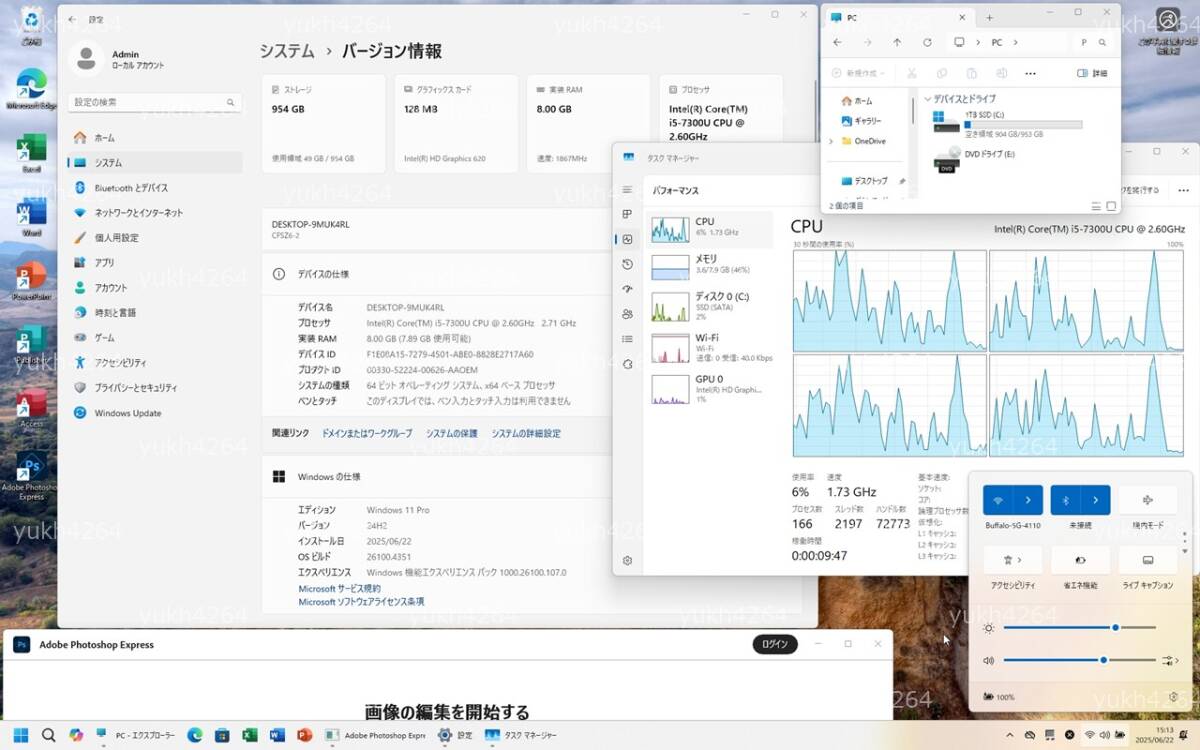Toggle Wi-Fi in quick settings
This screenshot has height=750, width=1200.
pyautogui.click(x=998, y=500)
